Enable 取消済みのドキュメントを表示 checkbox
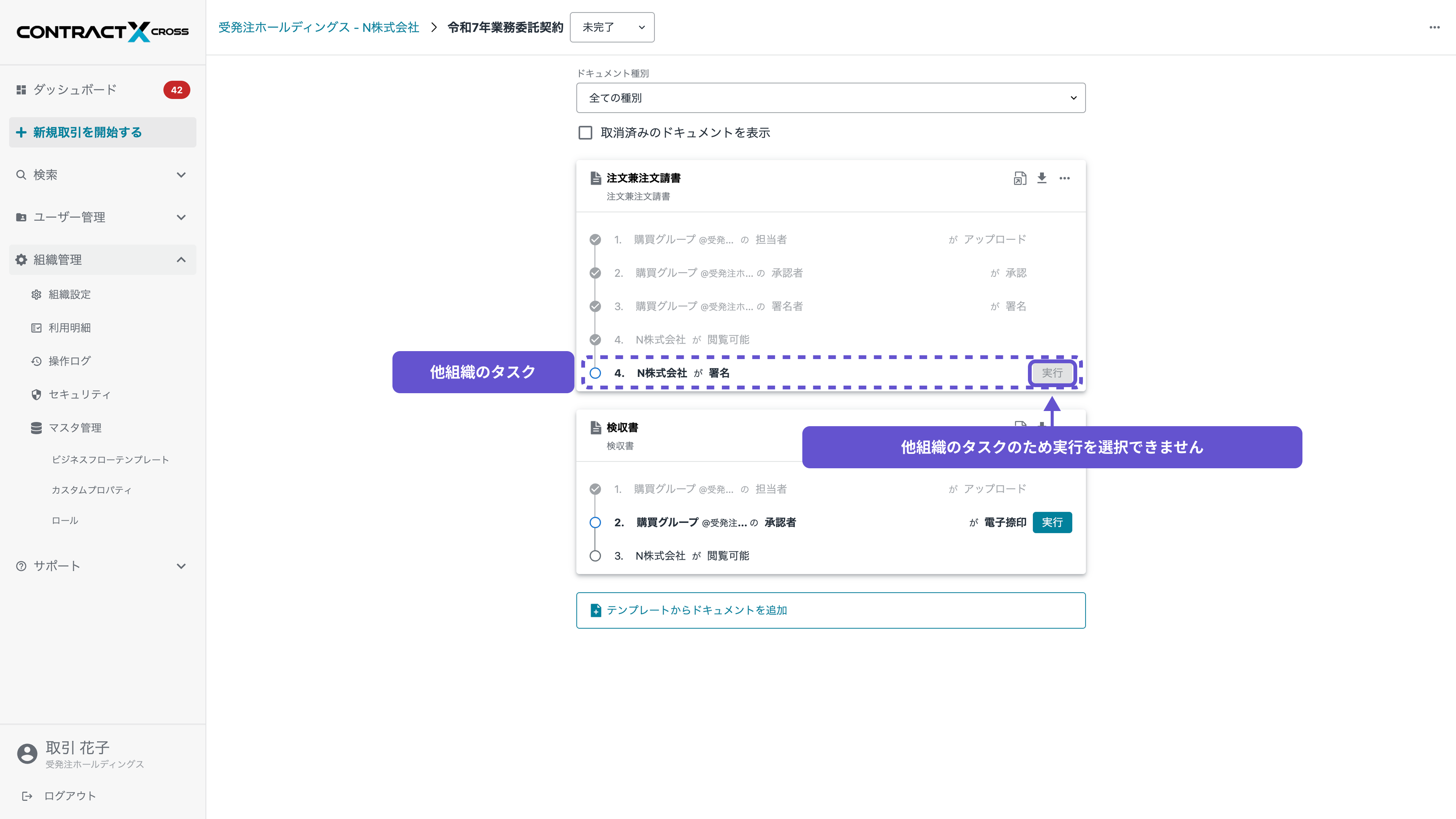The image size is (1456, 819). pos(585,132)
